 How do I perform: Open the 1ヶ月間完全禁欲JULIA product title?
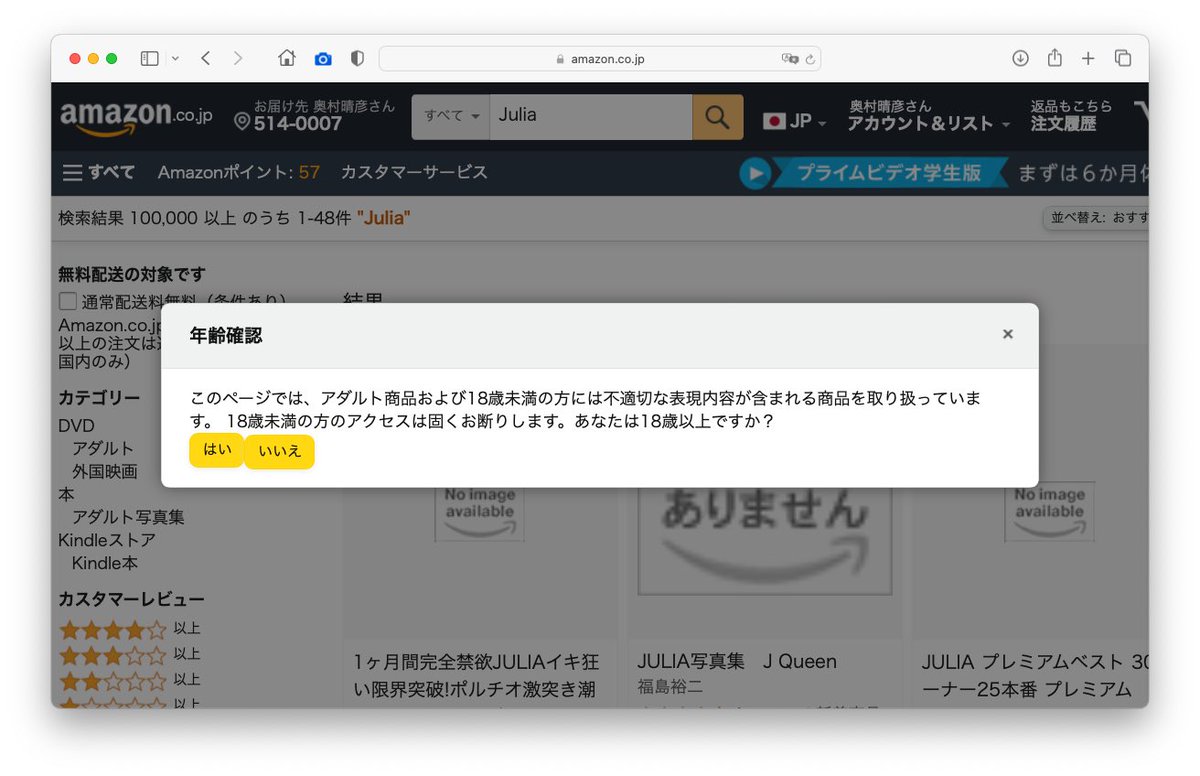(477, 676)
